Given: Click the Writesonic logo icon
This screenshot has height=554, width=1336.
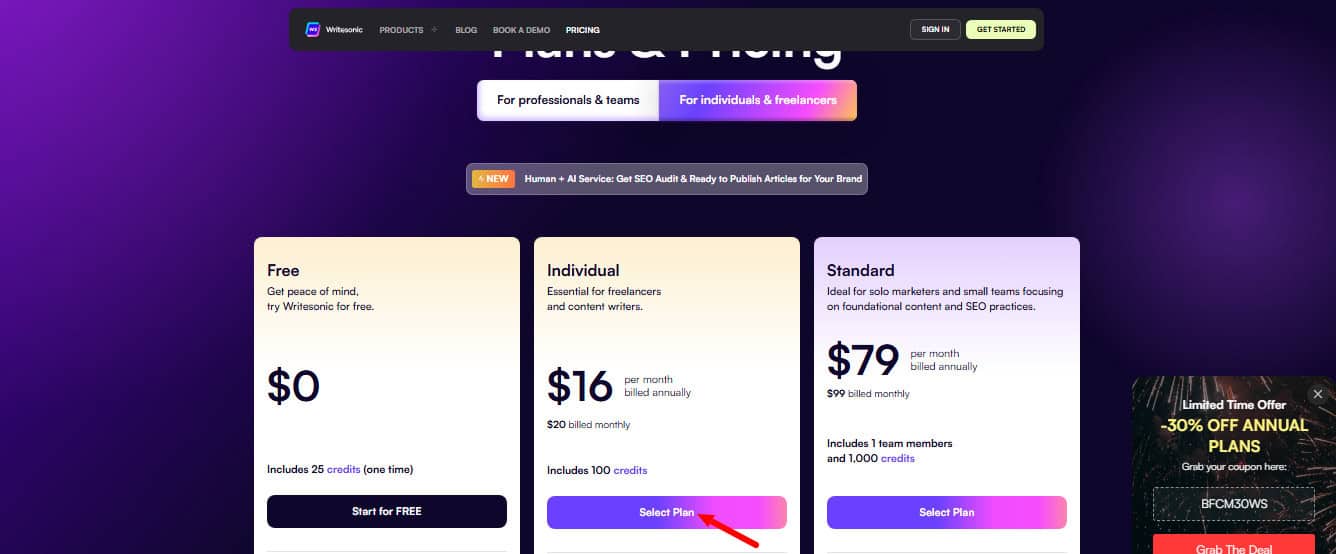Looking at the screenshot, I should [x=312, y=30].
